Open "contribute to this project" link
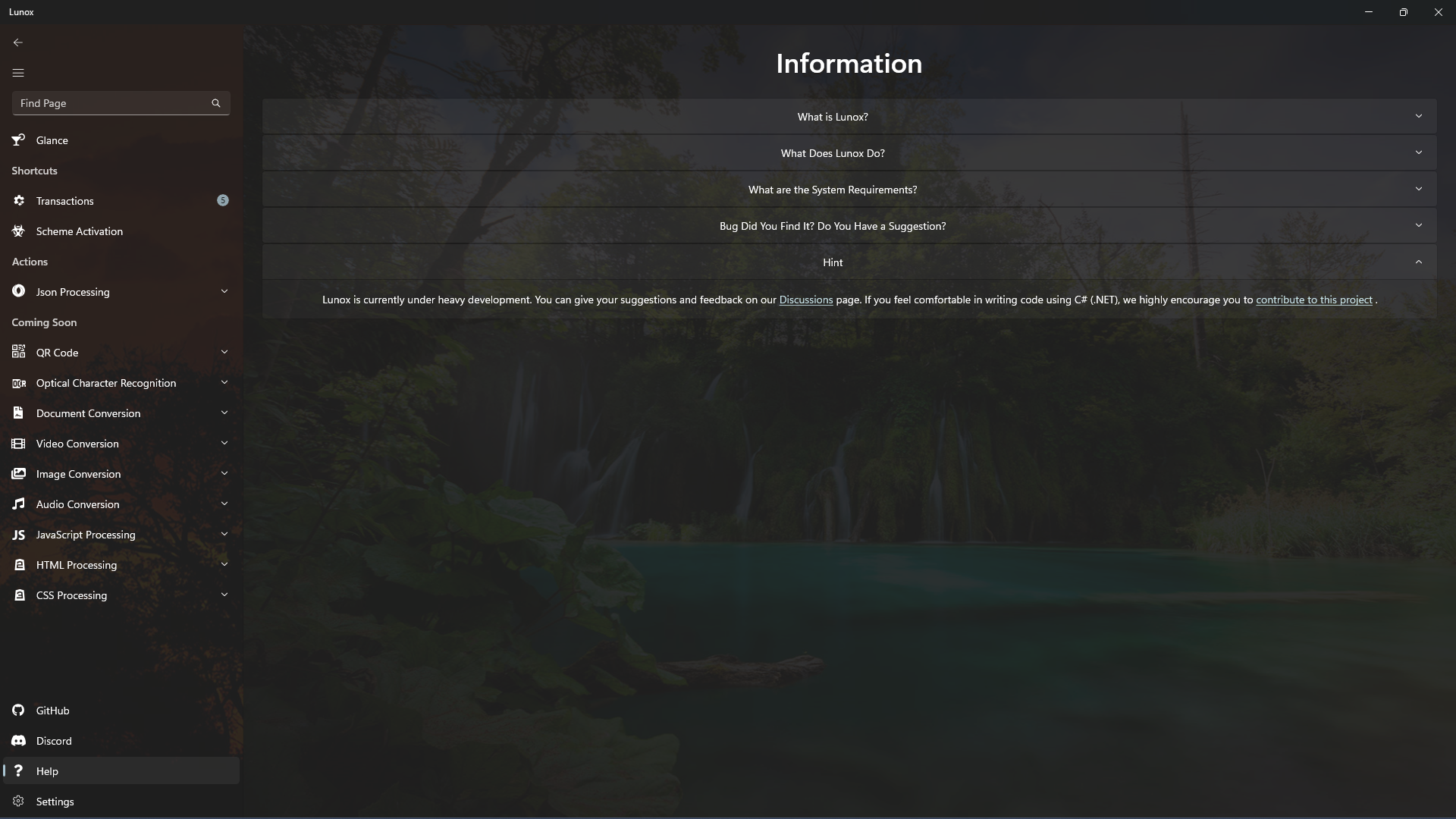Screen dimensions: 1456x819 point(1313,300)
